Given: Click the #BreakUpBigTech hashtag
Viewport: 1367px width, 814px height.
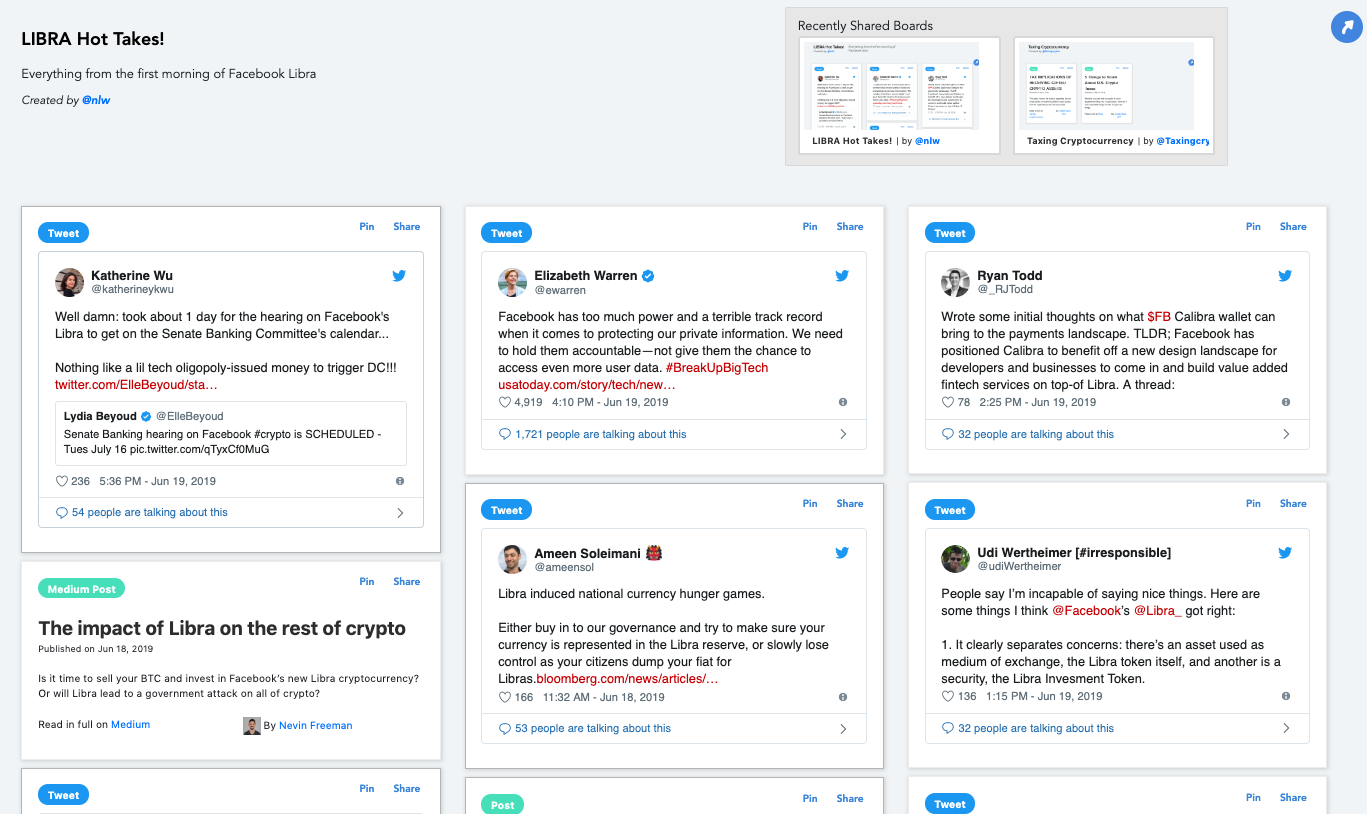Looking at the screenshot, I should click(717, 368).
